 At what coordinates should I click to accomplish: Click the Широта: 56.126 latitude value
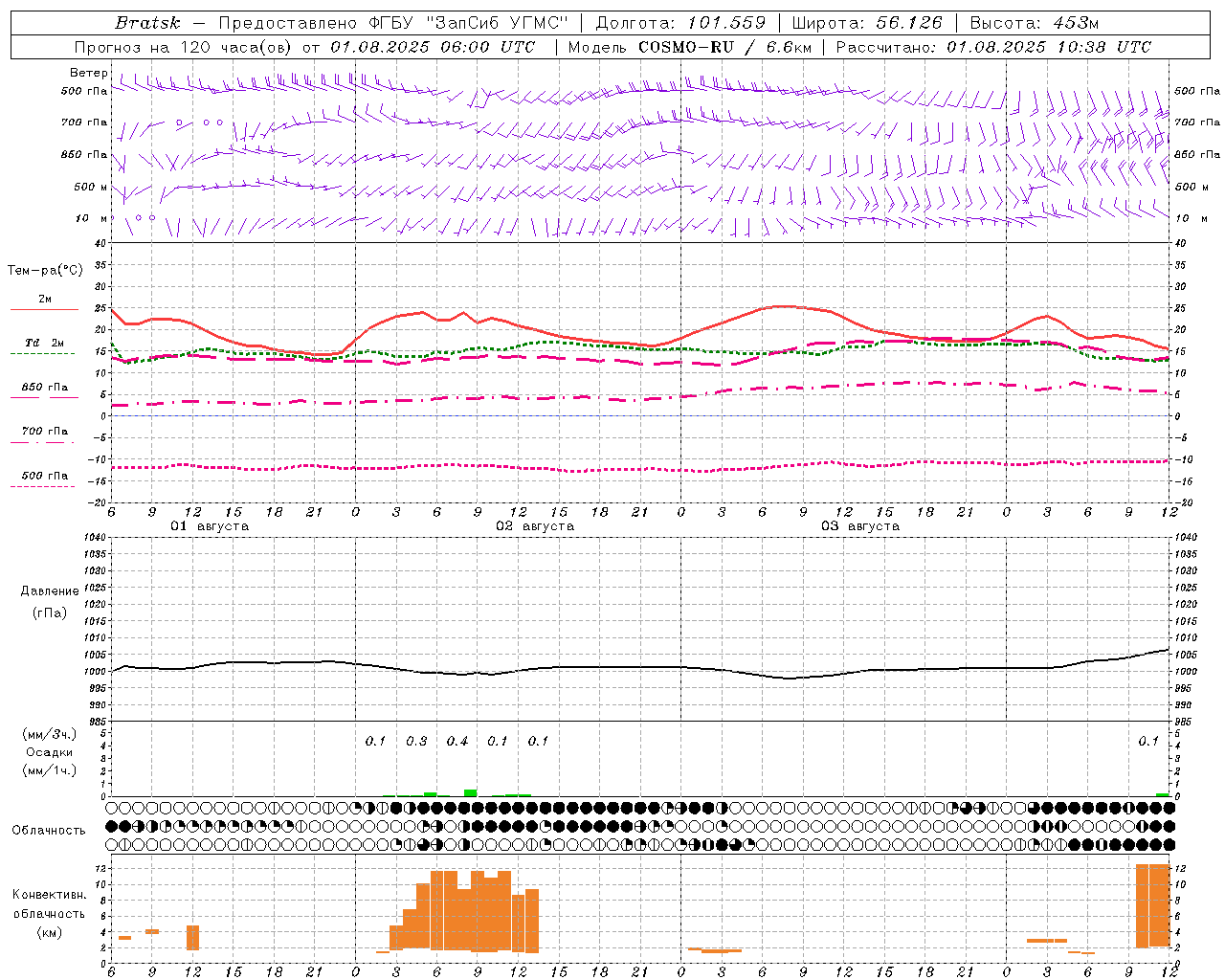[867, 23]
